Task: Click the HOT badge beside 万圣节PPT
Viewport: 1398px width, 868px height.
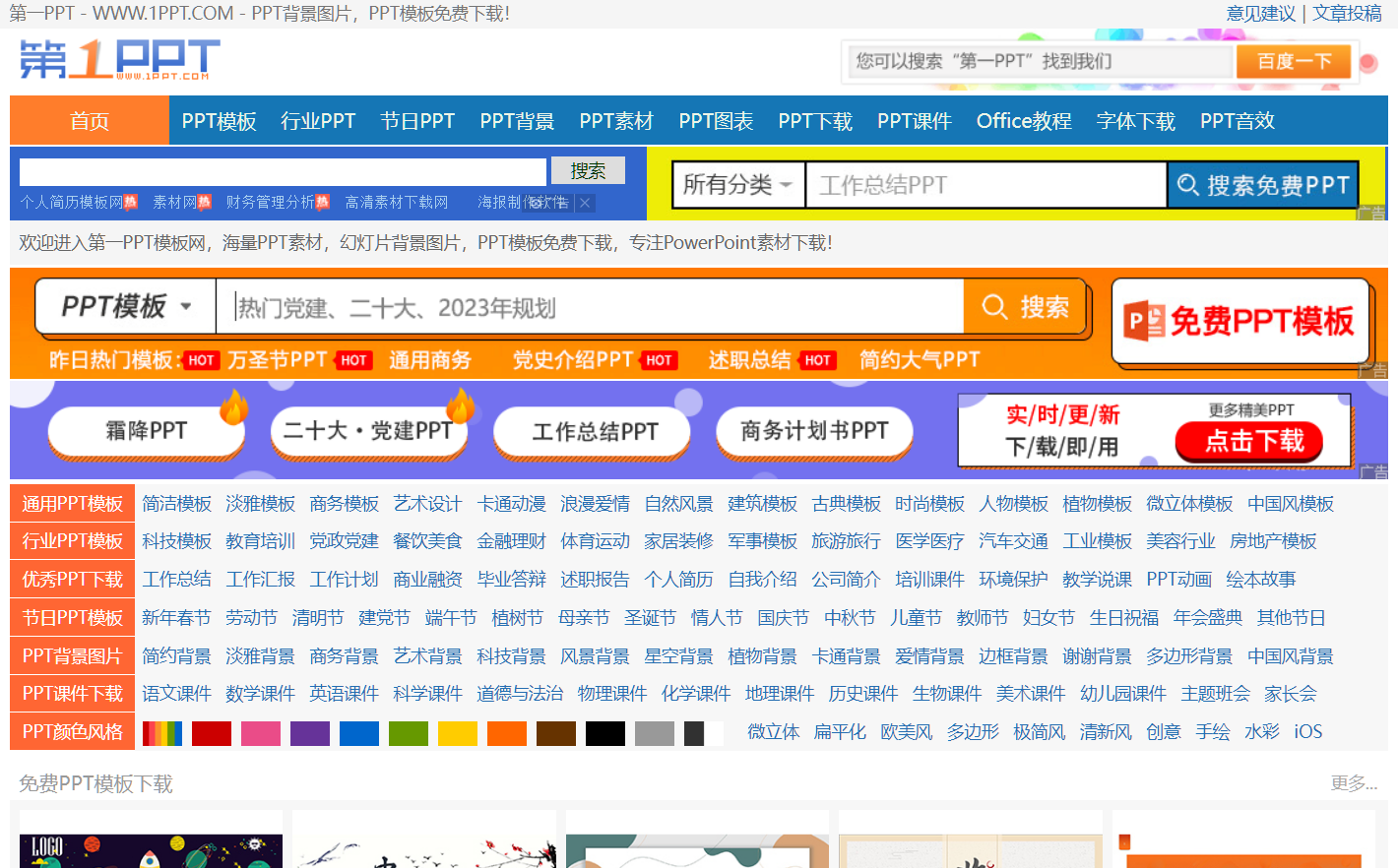Action: [353, 359]
